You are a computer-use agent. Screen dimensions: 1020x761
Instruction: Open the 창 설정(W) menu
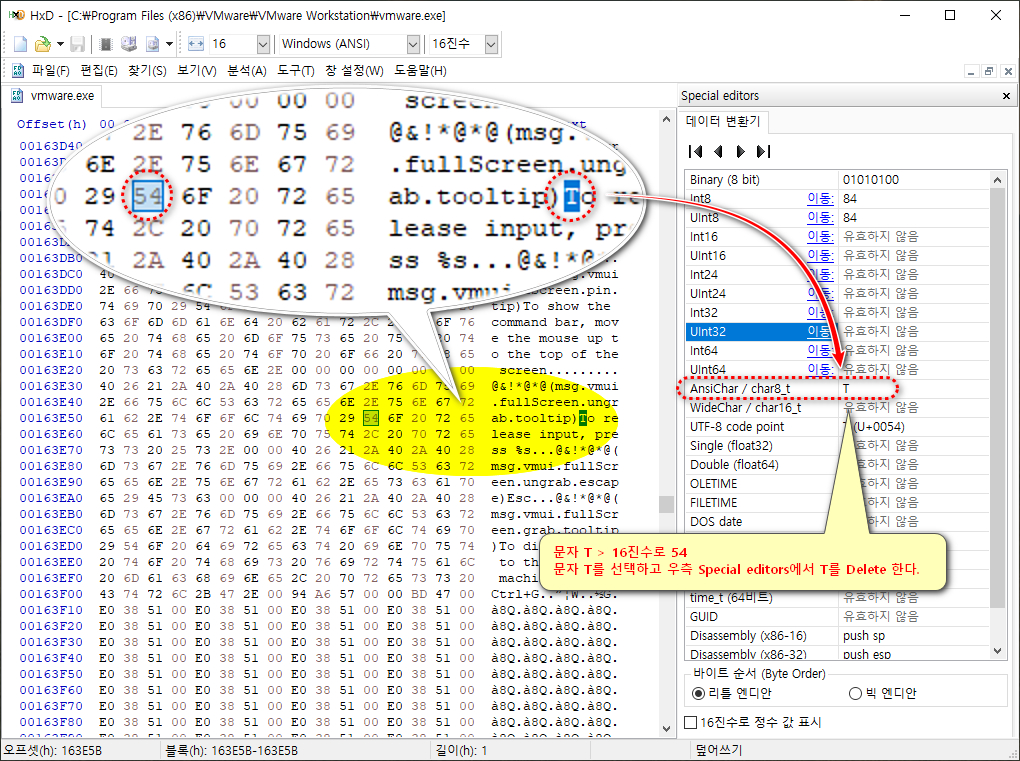[x=354, y=70]
